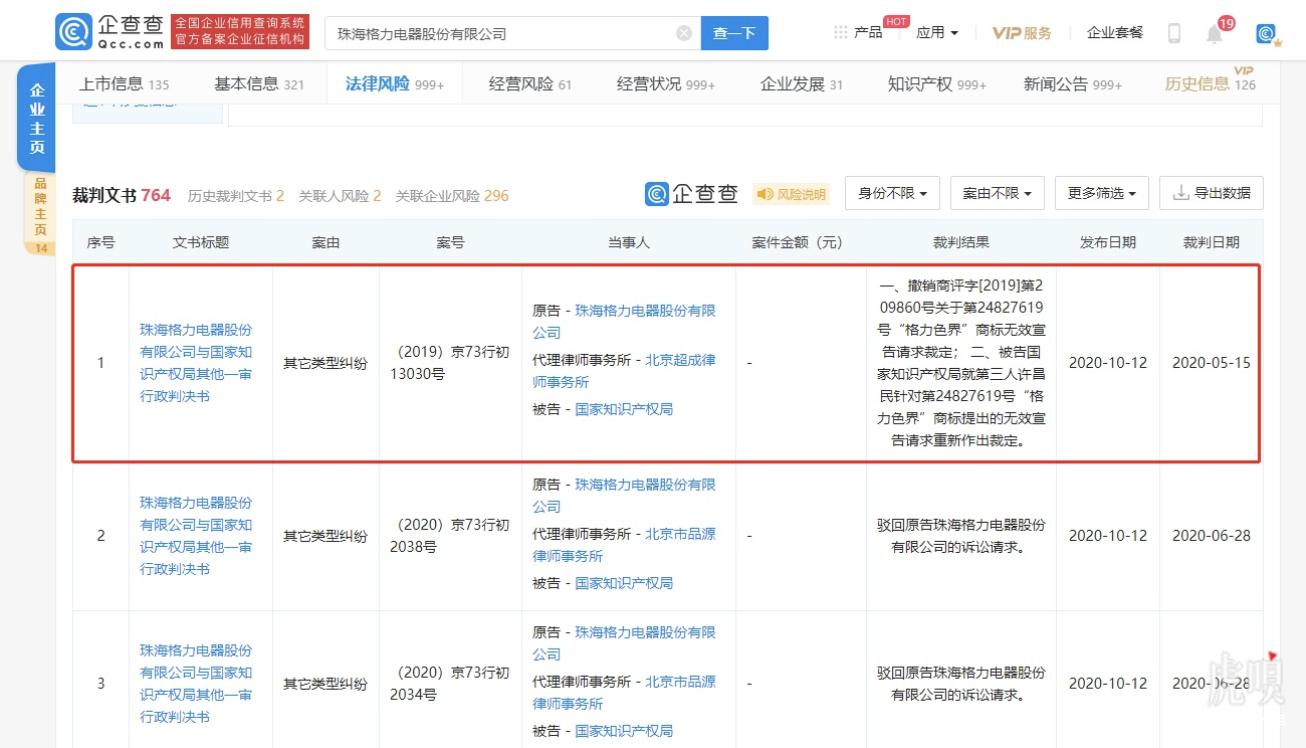Click the 案件金额(元) column header

click(x=801, y=242)
